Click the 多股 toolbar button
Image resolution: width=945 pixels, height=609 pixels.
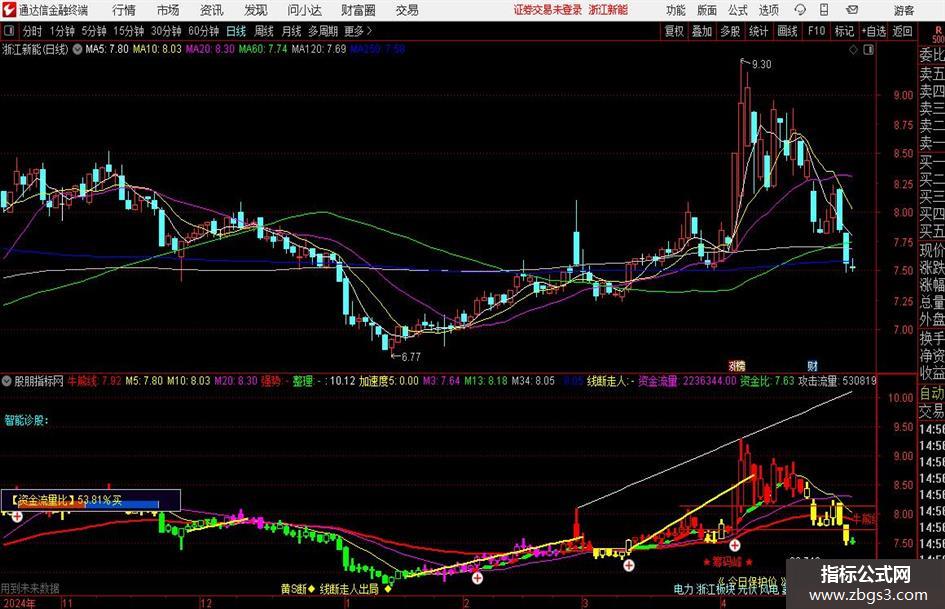click(730, 31)
